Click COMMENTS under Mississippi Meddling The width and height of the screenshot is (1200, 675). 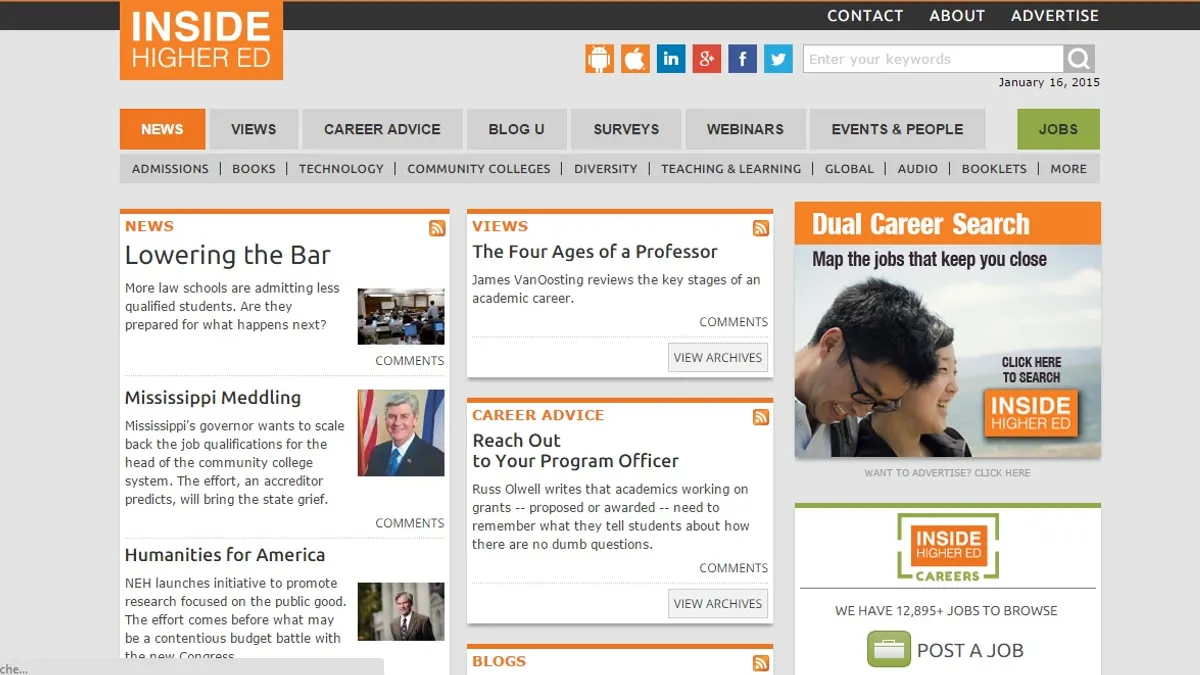410,523
